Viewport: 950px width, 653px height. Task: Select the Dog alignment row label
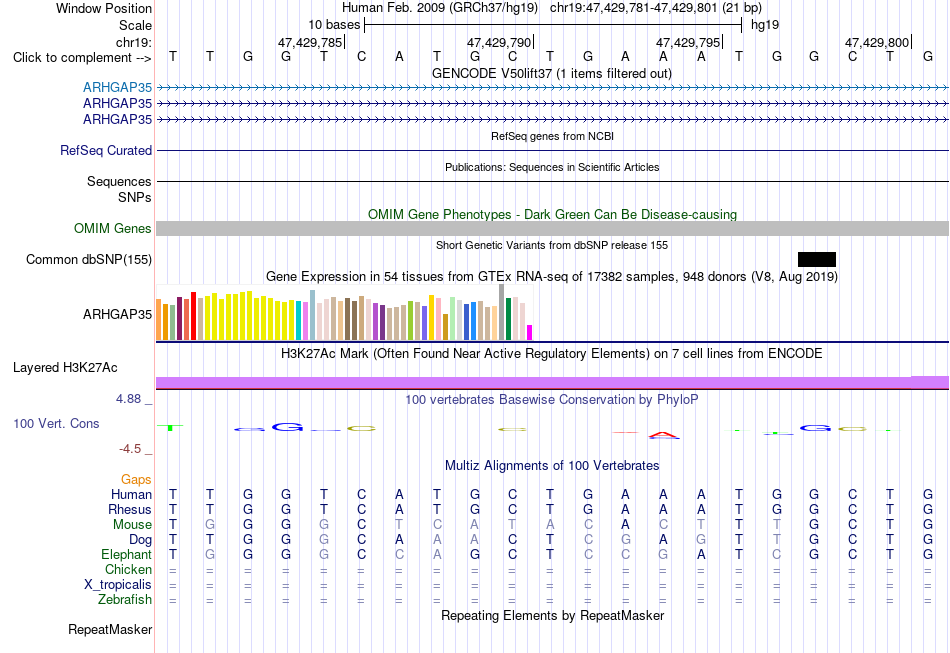click(x=140, y=540)
